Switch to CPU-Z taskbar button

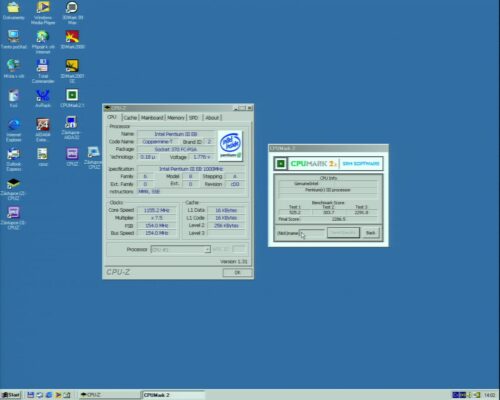point(109,395)
